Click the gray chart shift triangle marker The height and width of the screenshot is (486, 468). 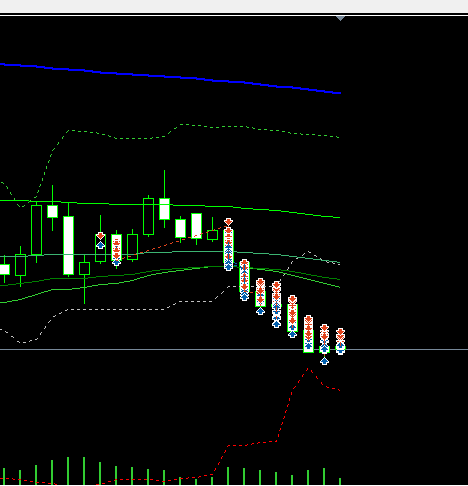click(340, 18)
